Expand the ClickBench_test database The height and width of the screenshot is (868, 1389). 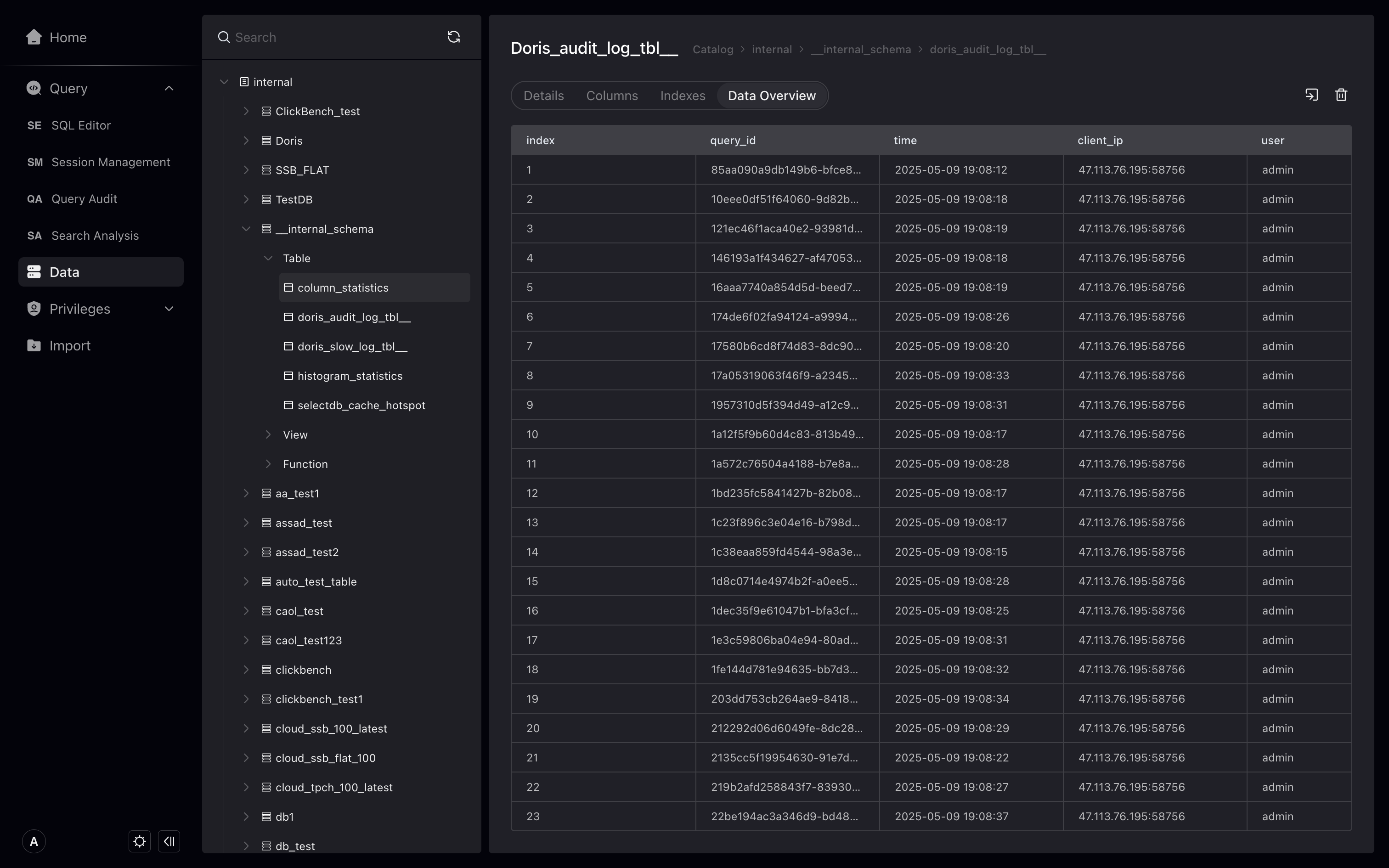(246, 111)
